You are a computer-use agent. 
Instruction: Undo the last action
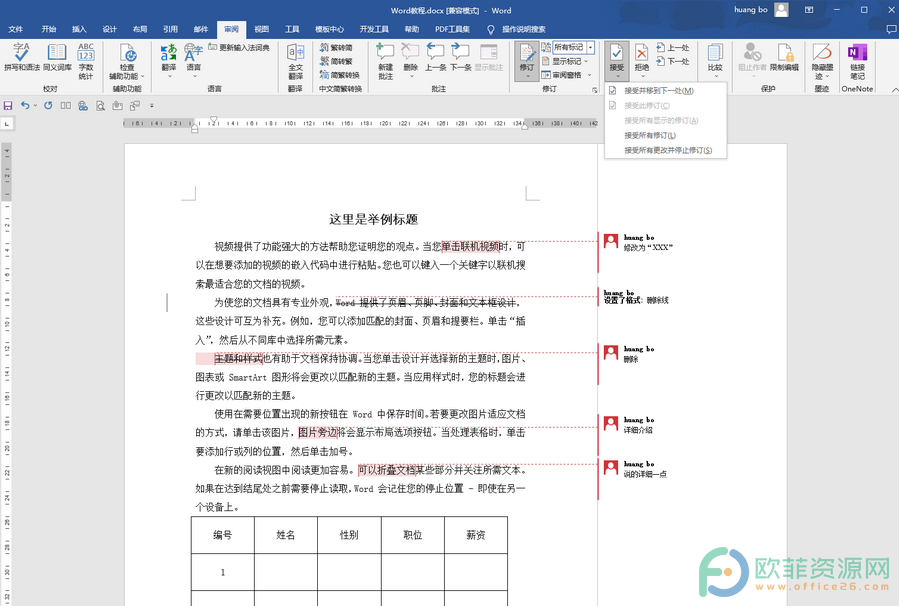click(25, 105)
